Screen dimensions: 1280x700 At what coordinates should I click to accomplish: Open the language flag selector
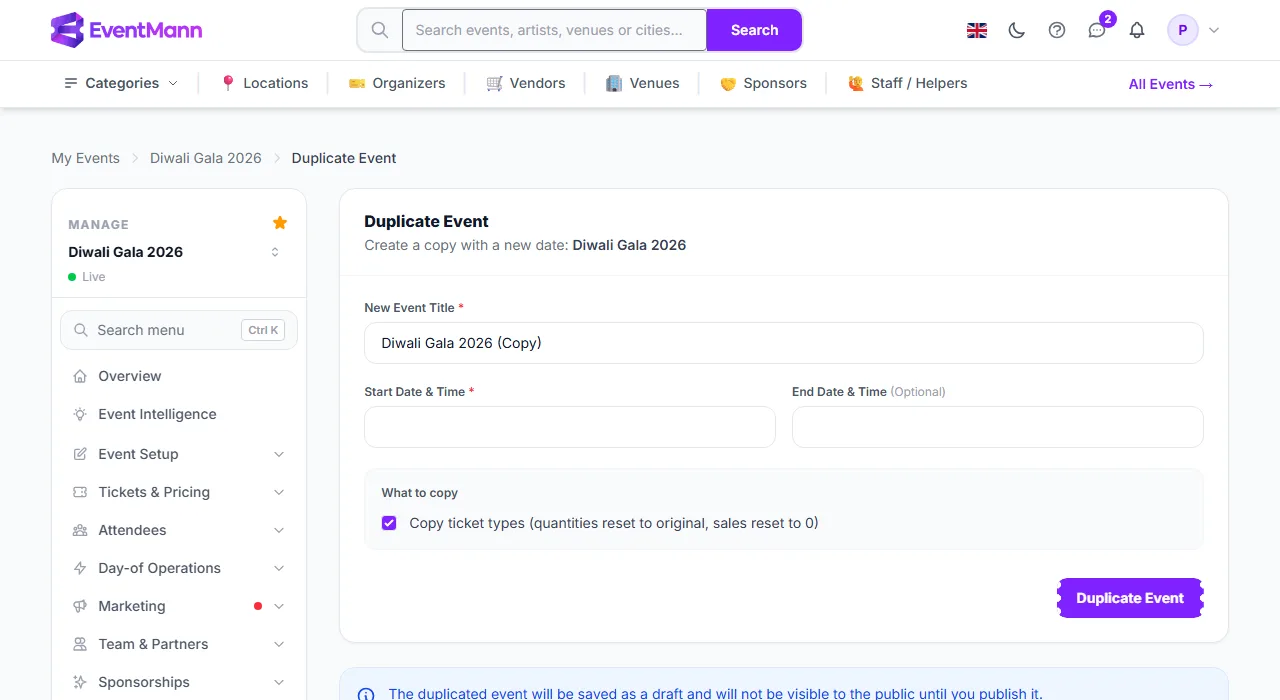(977, 30)
